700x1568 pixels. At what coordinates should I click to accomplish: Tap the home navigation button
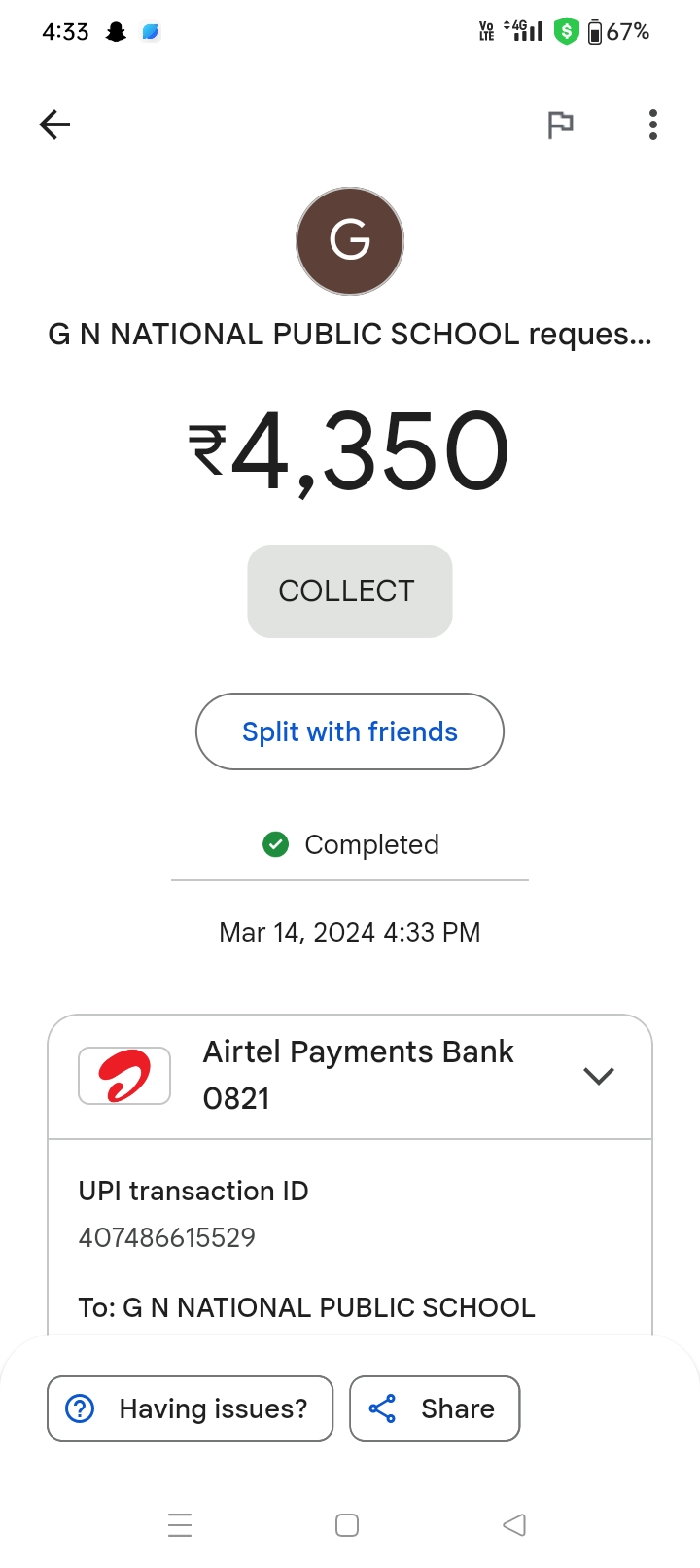tap(347, 1525)
